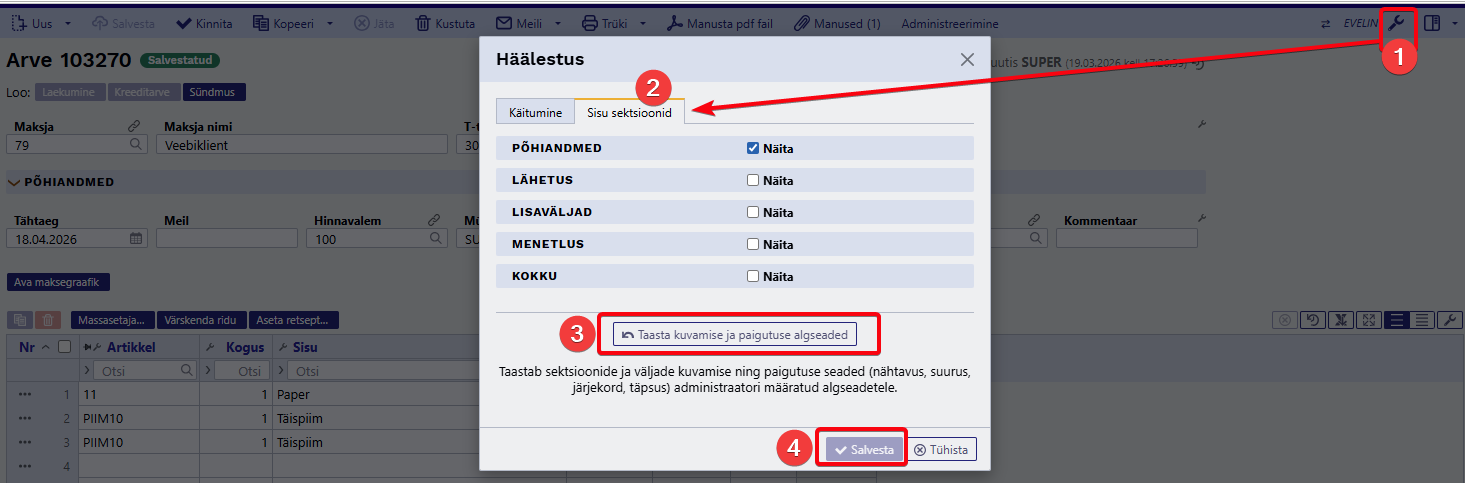The height and width of the screenshot is (483, 1465).
Task: Click the Kommentaar input field
Action: (x=1129, y=238)
